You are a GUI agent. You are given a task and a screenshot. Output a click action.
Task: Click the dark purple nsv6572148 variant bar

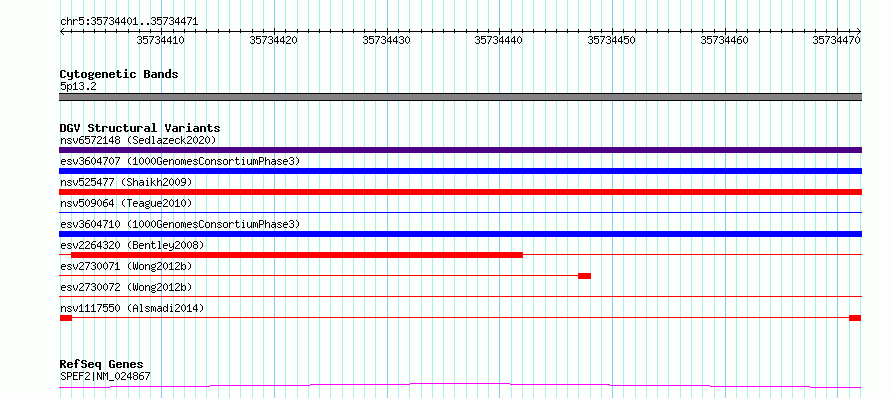pyautogui.click(x=460, y=150)
